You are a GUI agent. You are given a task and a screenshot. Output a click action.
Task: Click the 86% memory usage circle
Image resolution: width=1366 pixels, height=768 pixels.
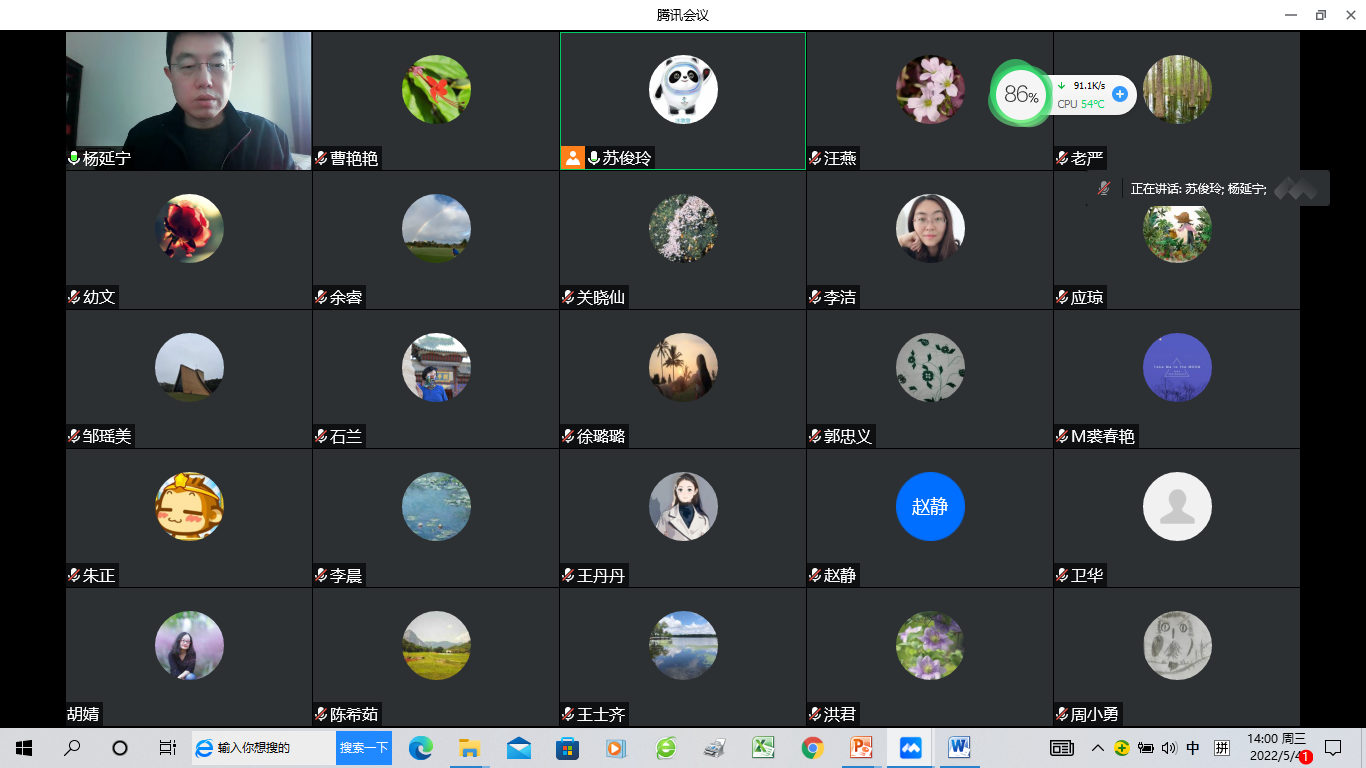pos(1020,95)
